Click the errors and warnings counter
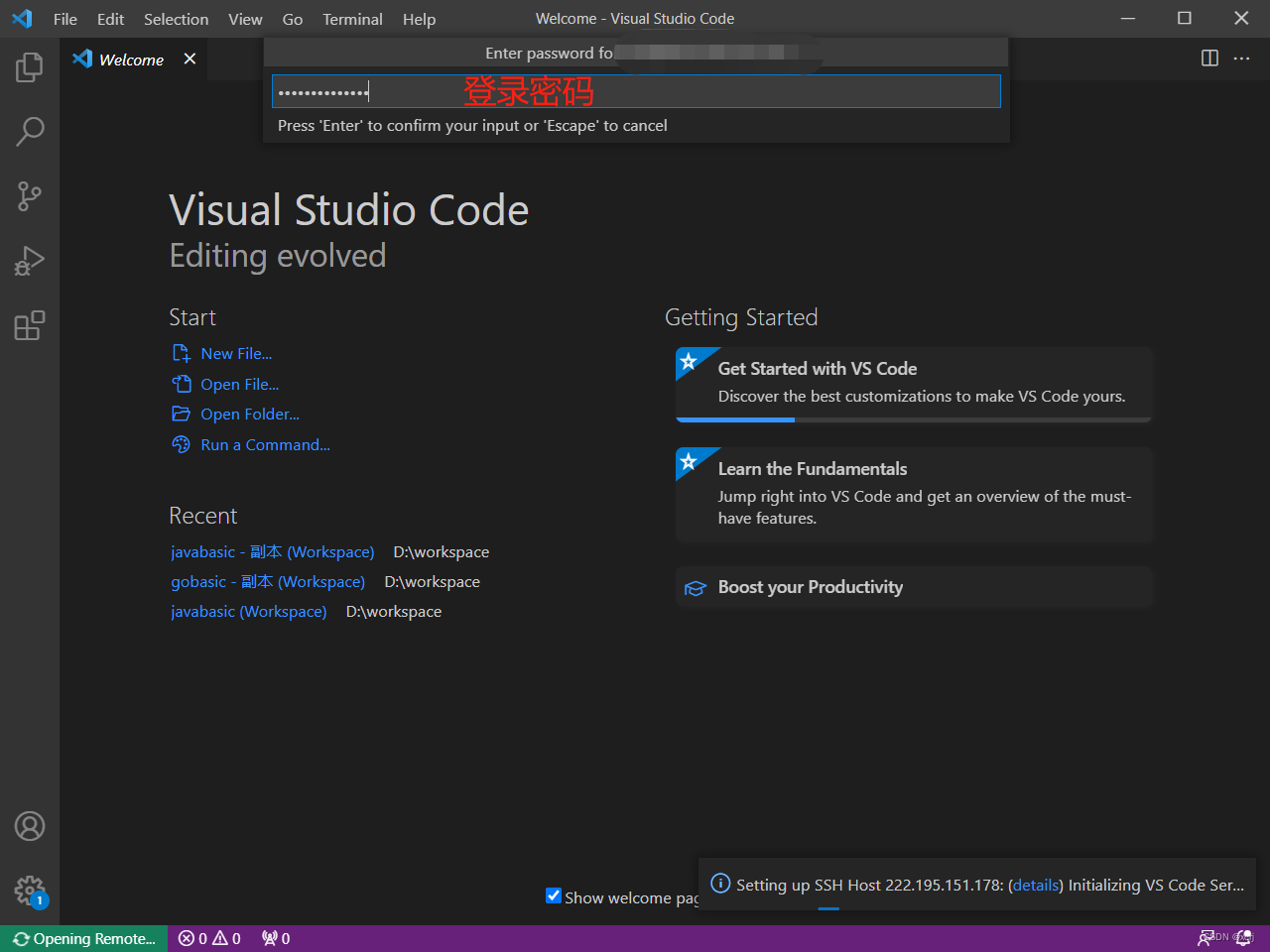 [208, 938]
